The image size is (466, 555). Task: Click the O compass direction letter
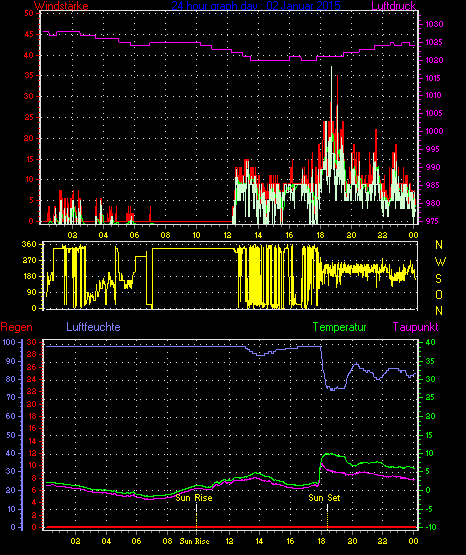point(439,294)
